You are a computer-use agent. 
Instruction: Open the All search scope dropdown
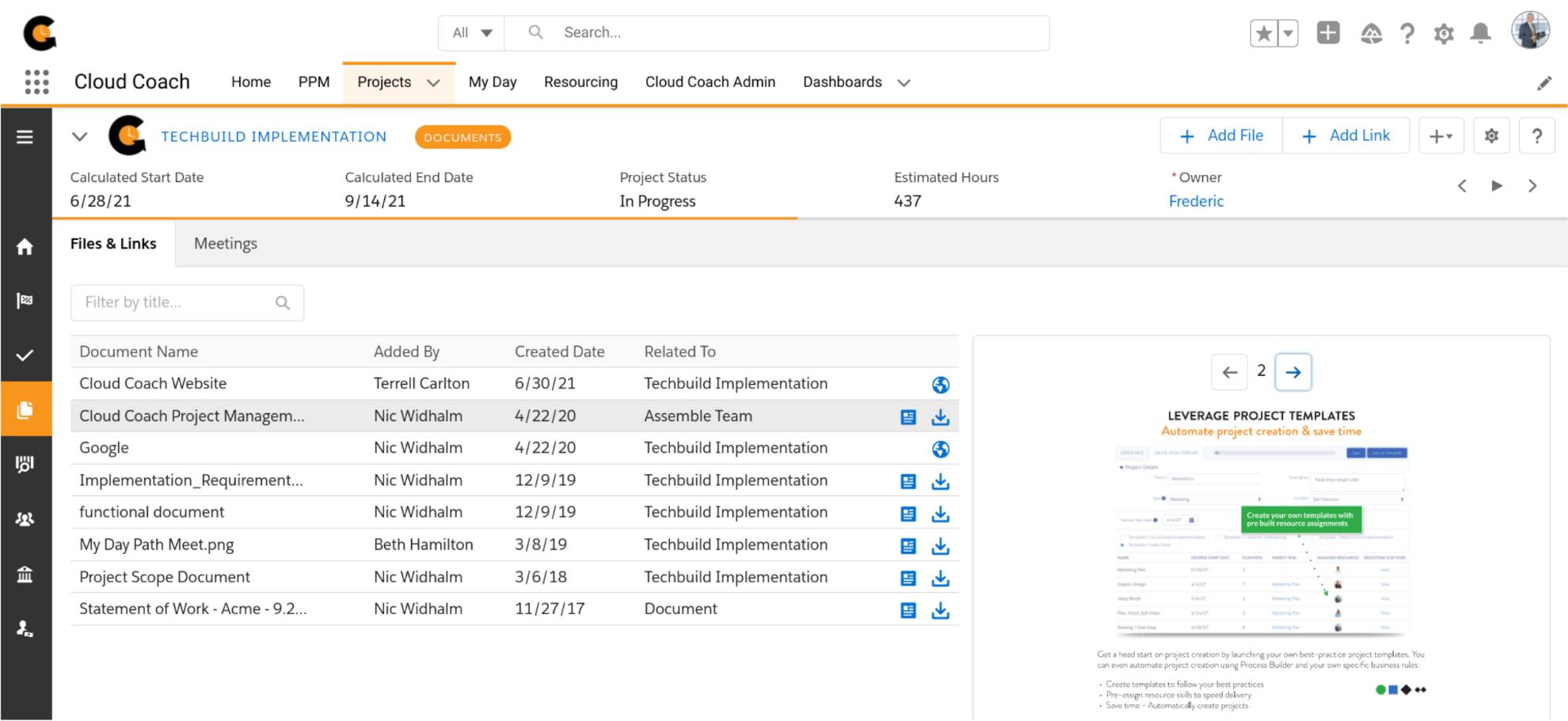(x=472, y=32)
